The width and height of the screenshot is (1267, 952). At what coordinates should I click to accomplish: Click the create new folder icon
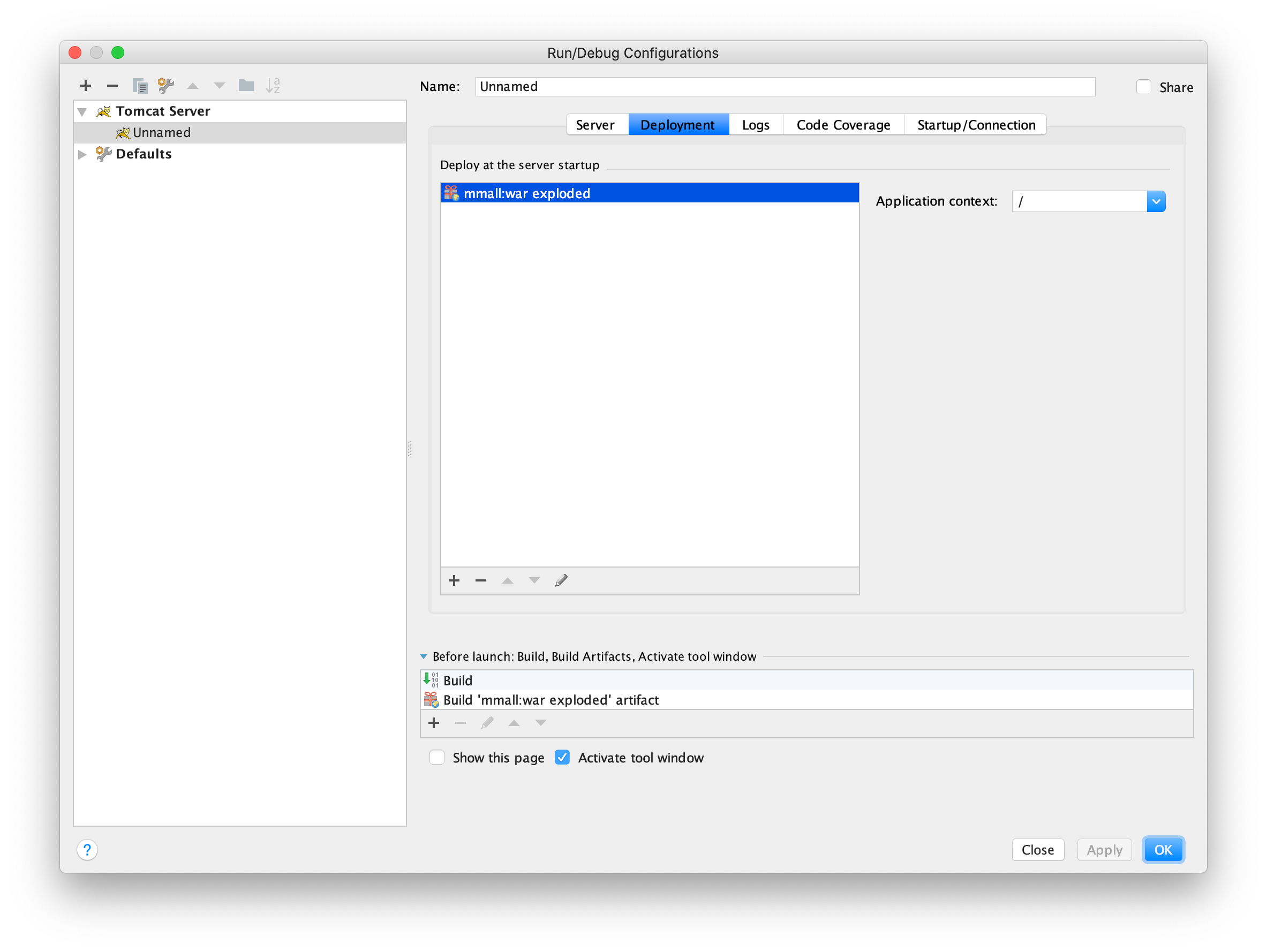(x=246, y=86)
